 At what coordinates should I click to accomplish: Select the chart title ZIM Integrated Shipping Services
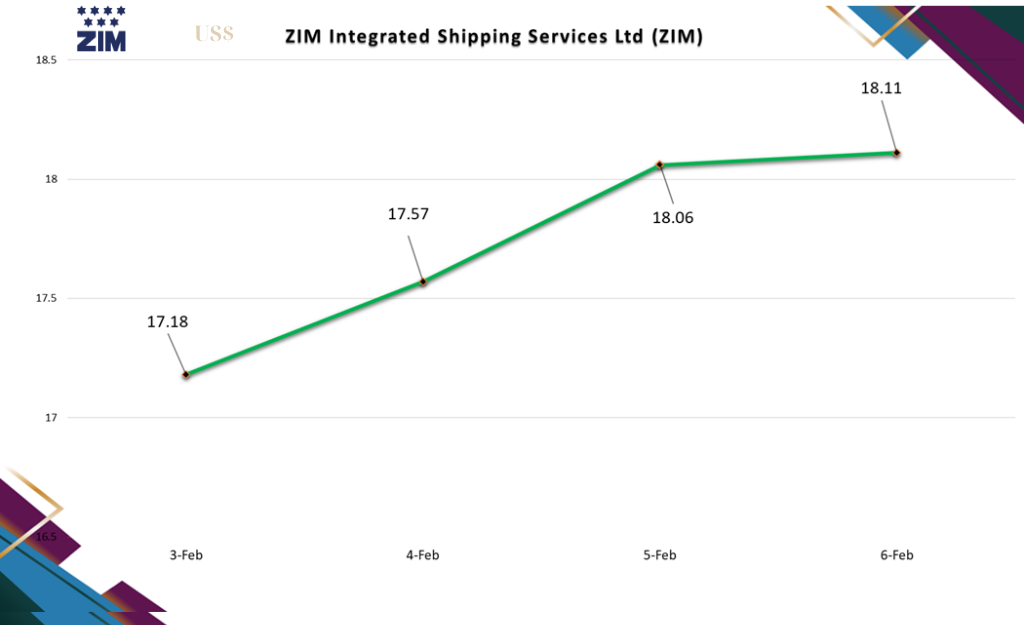(494, 37)
